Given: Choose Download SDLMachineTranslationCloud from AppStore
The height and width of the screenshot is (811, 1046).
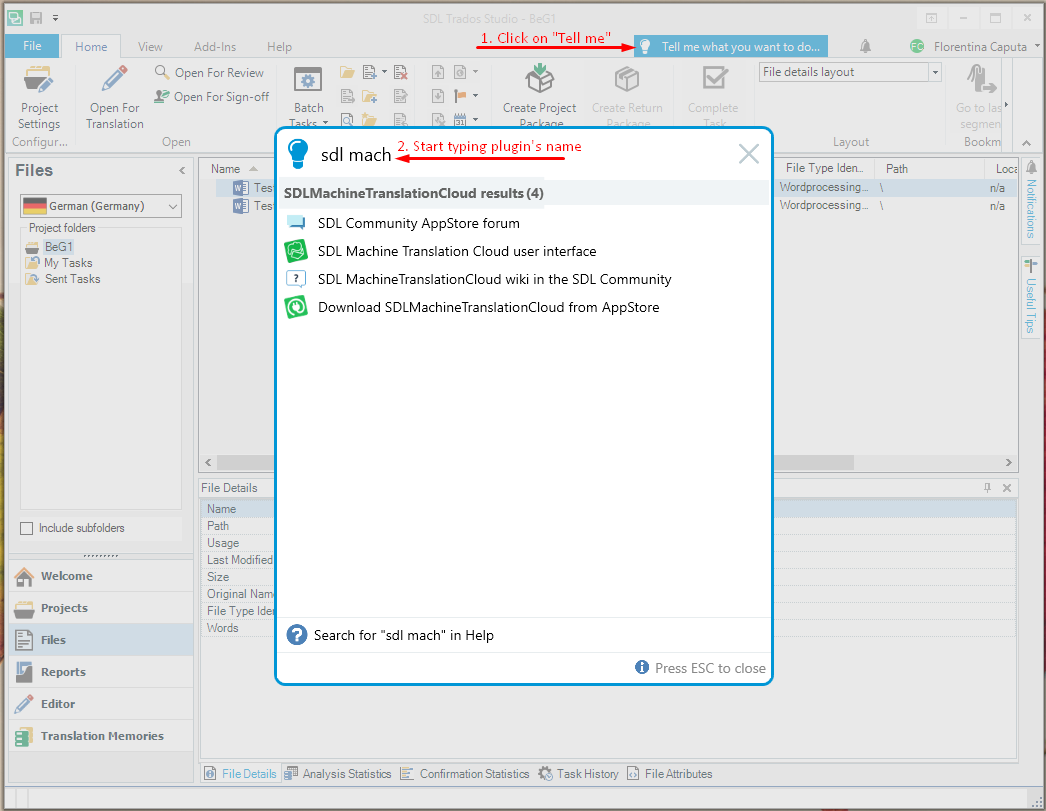Looking at the screenshot, I should coord(488,307).
